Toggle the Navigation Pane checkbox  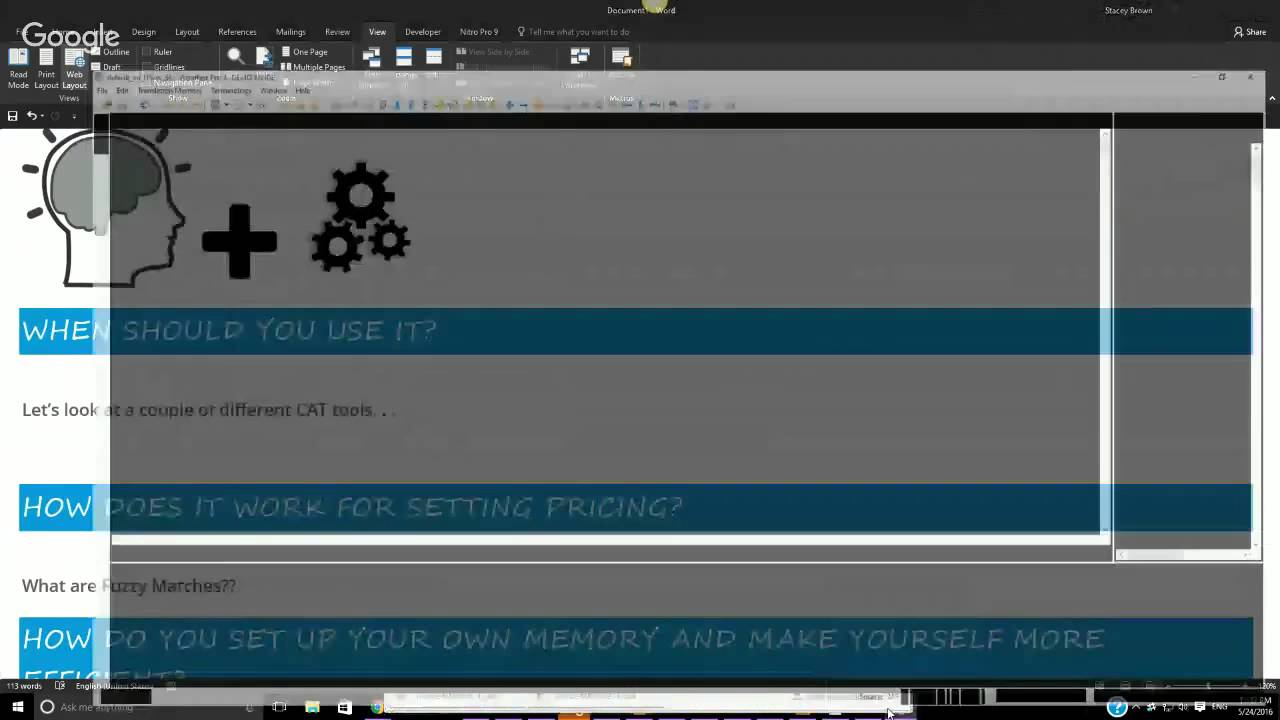click(176, 82)
